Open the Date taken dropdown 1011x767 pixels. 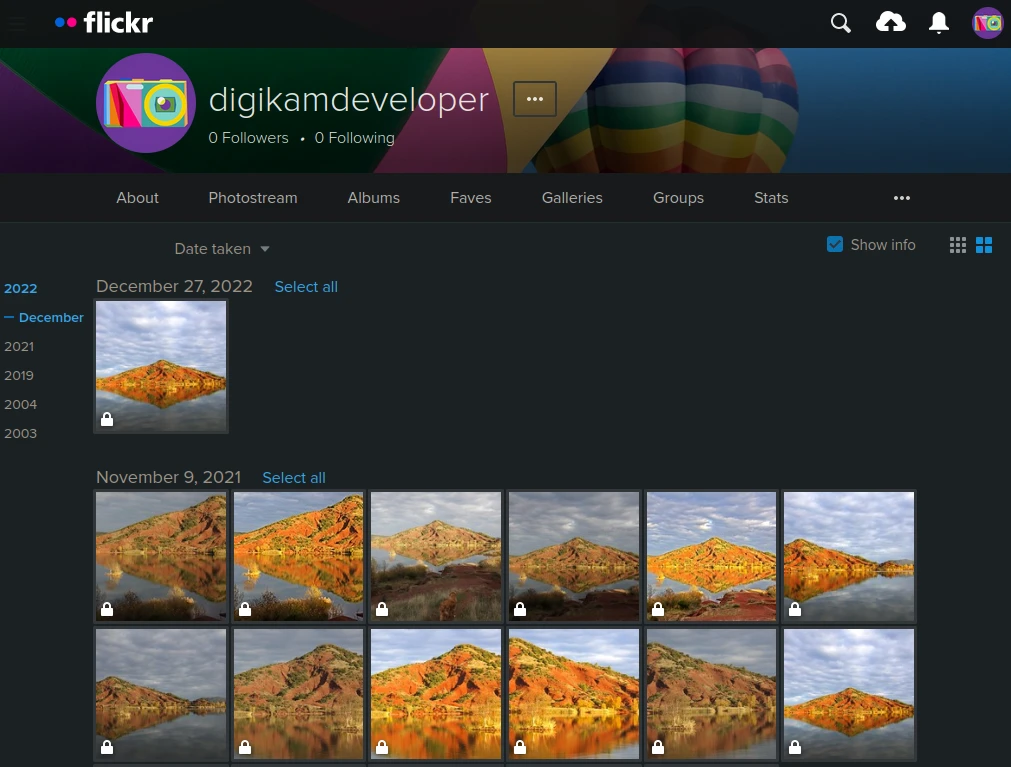[x=222, y=249]
